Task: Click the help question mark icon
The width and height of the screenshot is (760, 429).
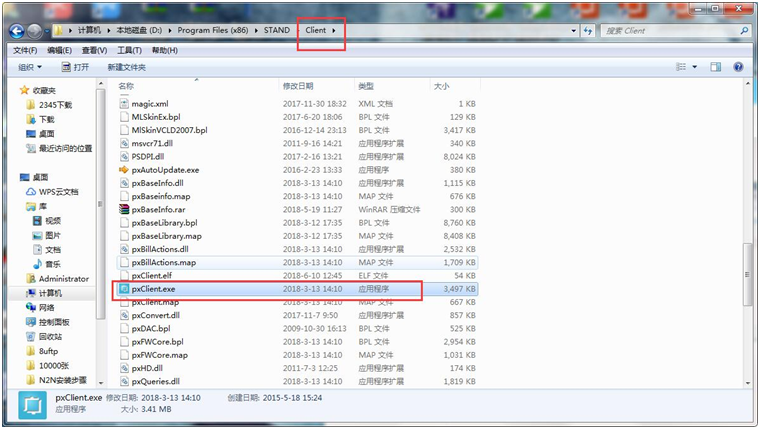Action: 739,67
